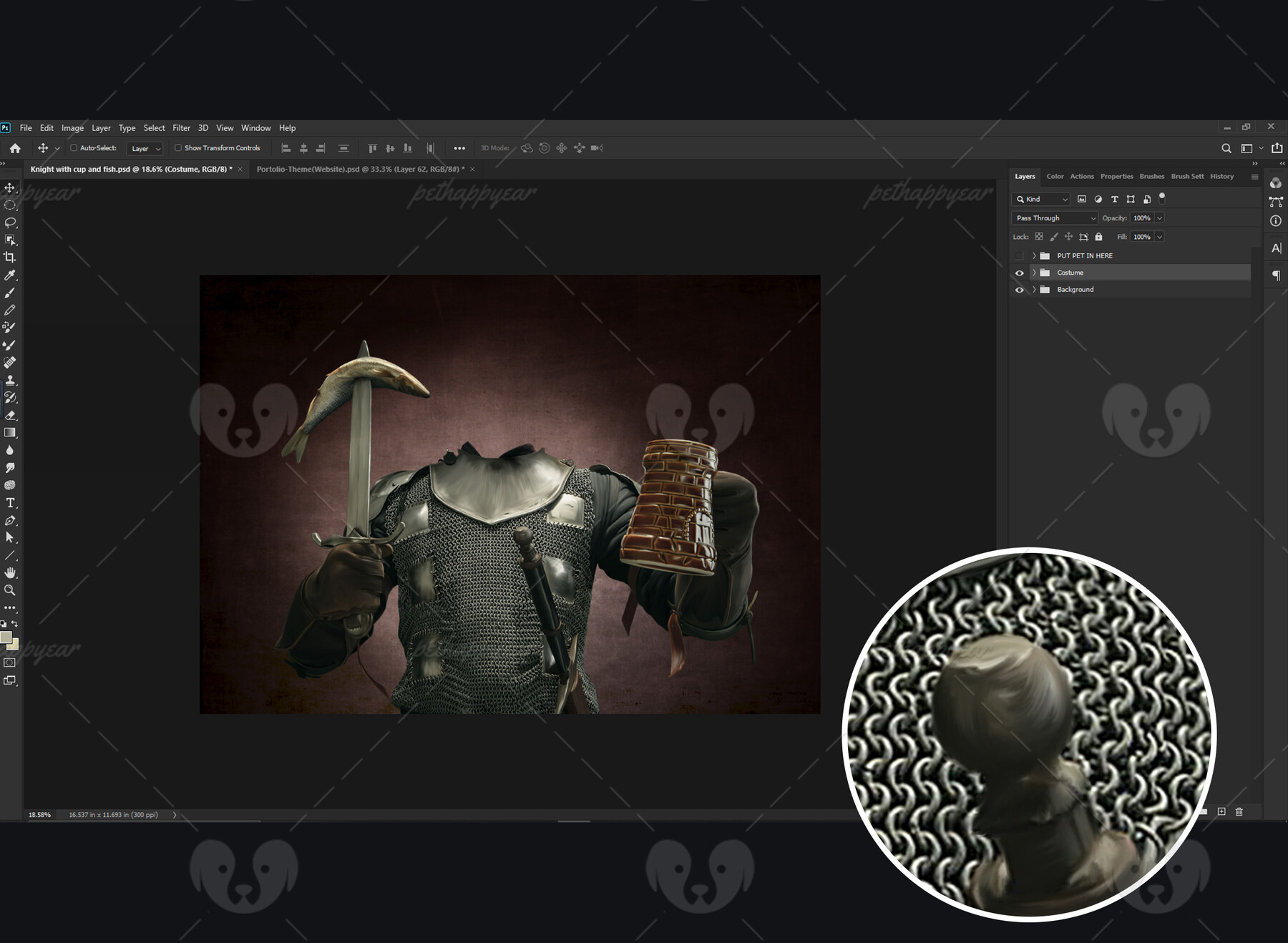The image size is (1288, 943).
Task: Expand the Costume layer group
Action: 1034,273
